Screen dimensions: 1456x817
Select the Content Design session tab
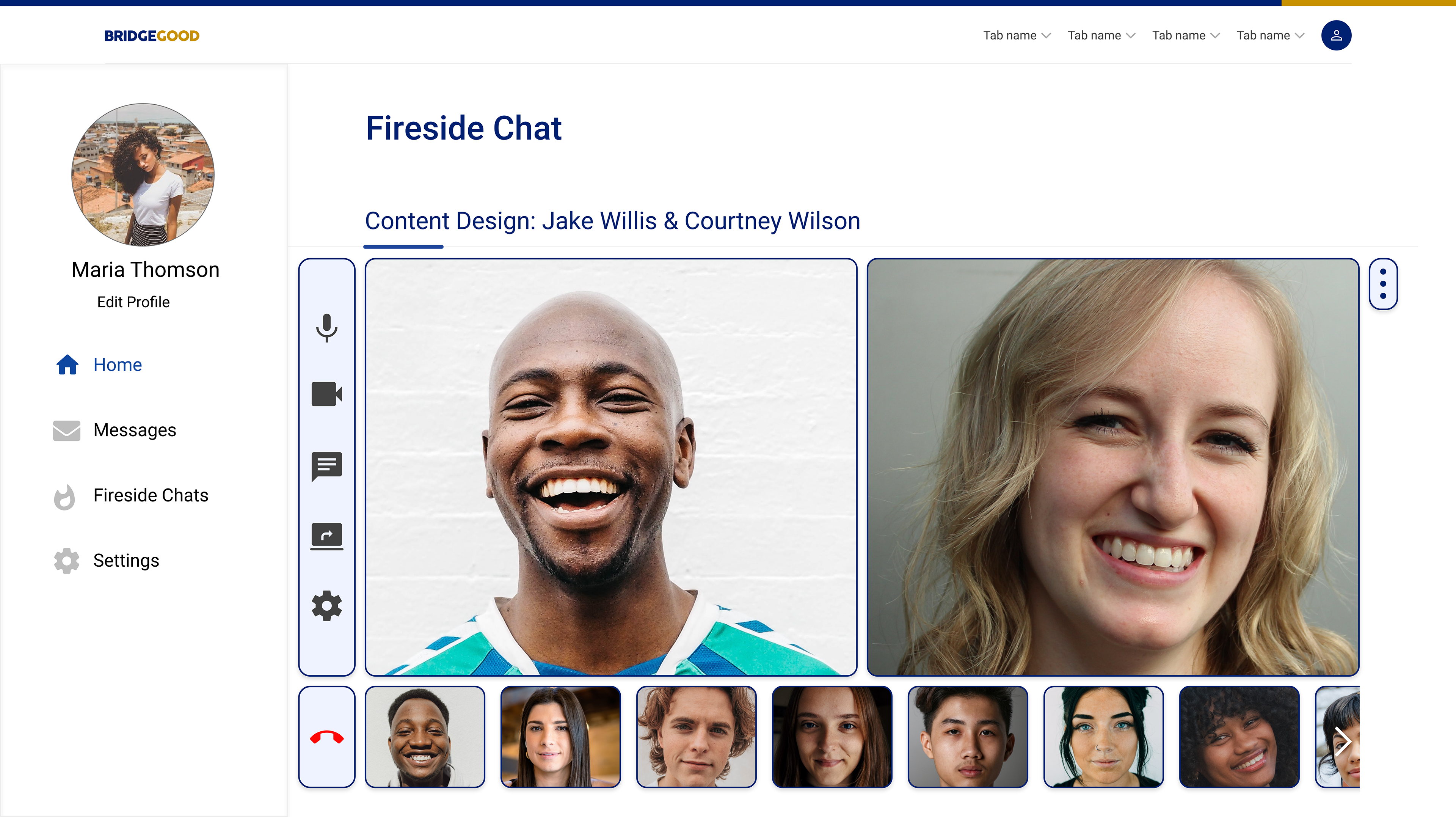pyautogui.click(x=613, y=221)
